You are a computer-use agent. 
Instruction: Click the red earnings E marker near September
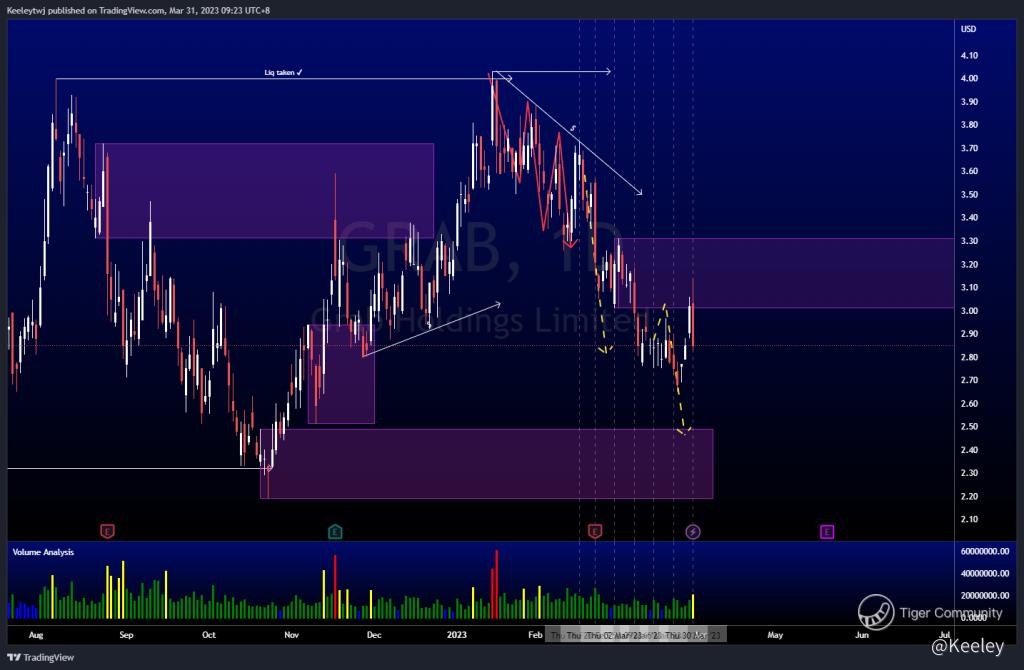click(x=108, y=531)
